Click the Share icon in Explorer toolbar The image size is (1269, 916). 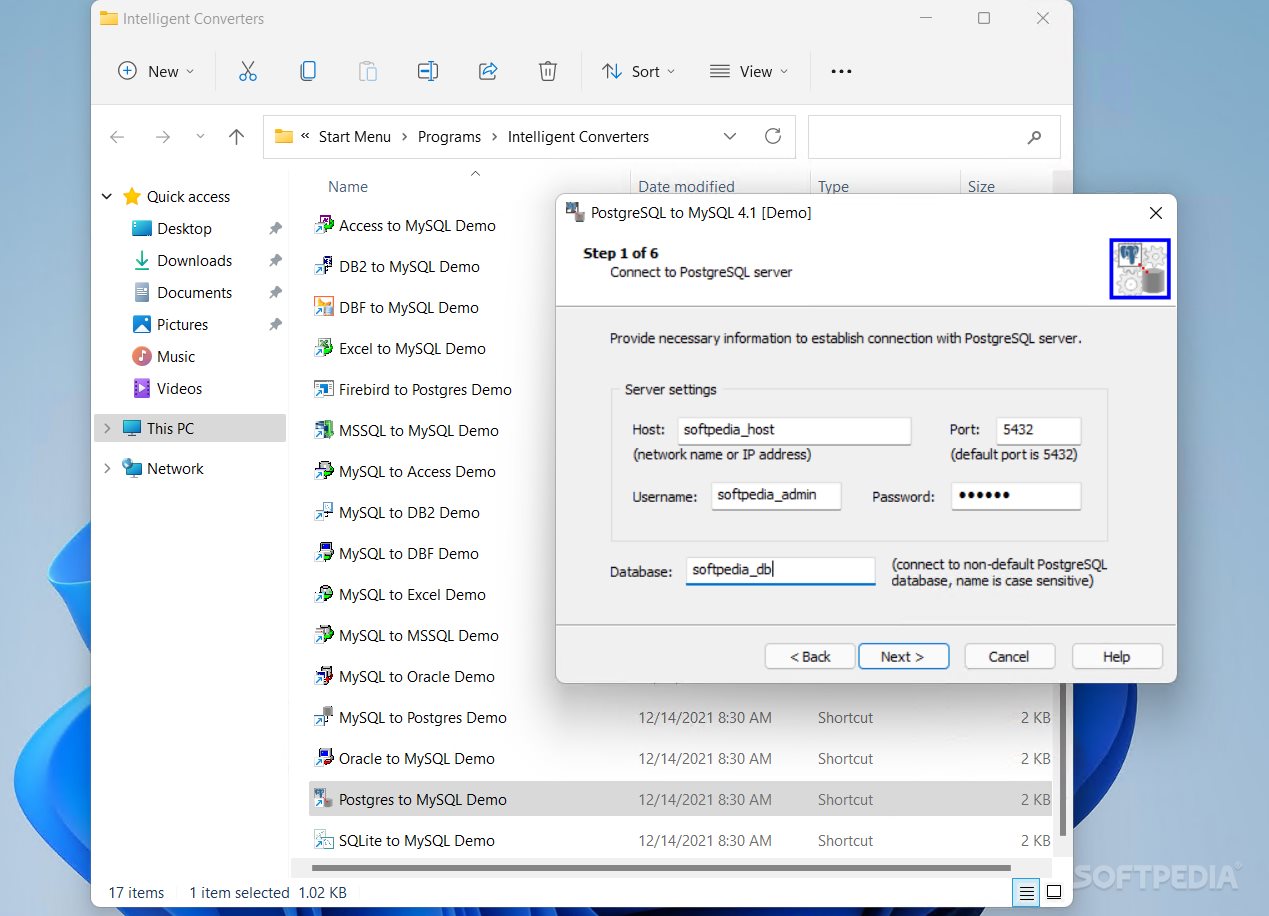488,71
